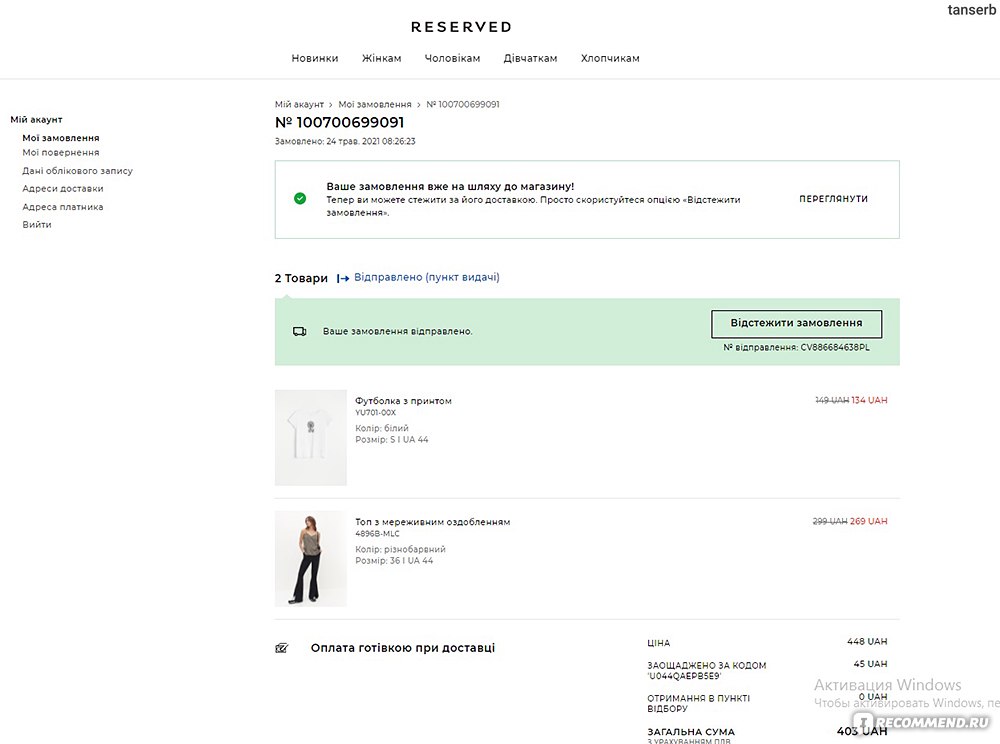Click Оплата готівкою при доставці text
The height and width of the screenshot is (744, 1000).
402,648
